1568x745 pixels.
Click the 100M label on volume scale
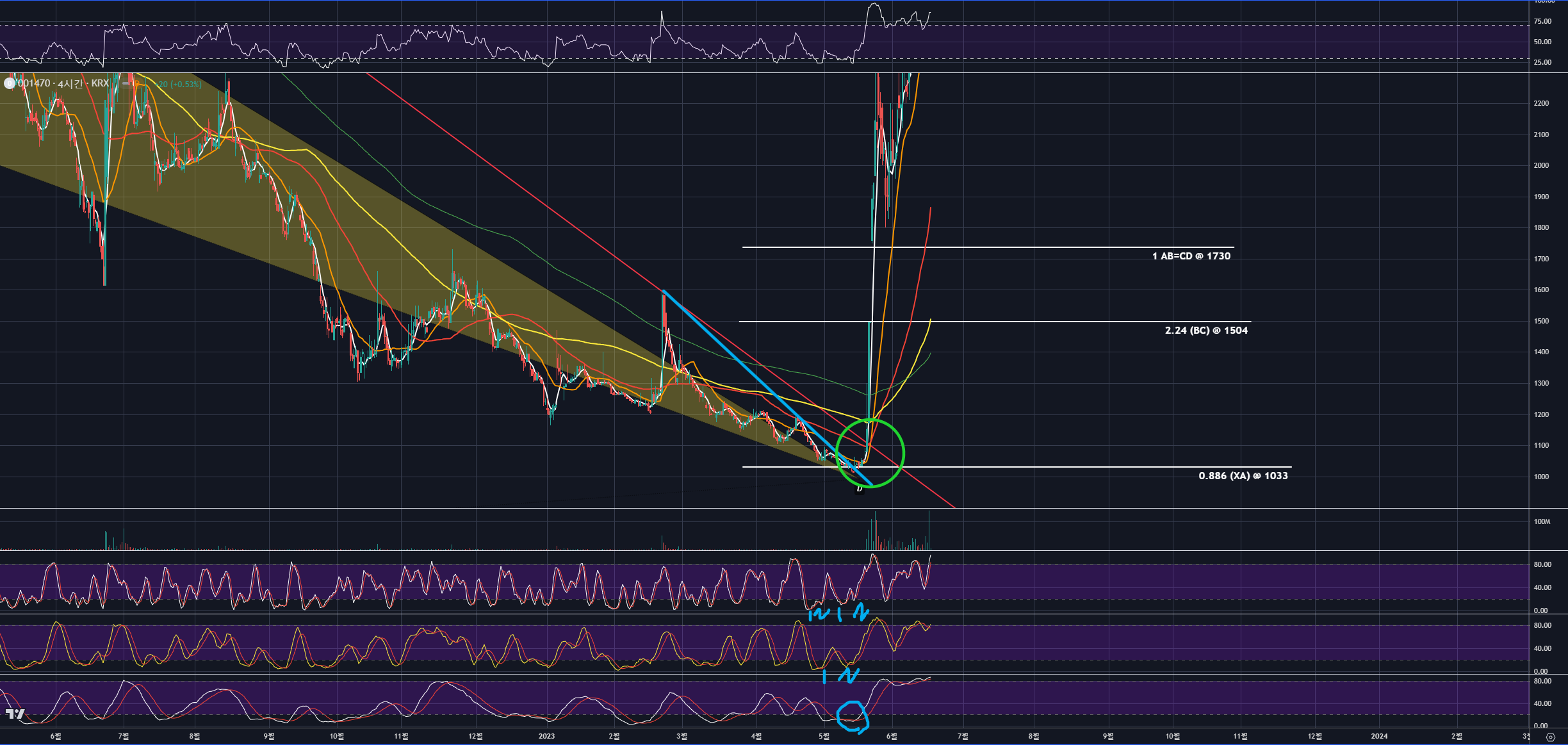pyautogui.click(x=1542, y=521)
